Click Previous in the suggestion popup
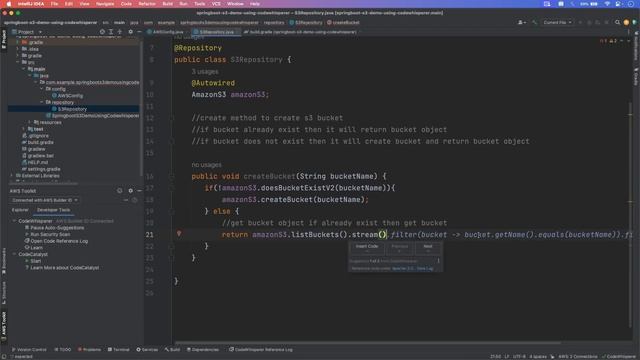The image size is (640, 360). pyautogui.click(x=400, y=248)
